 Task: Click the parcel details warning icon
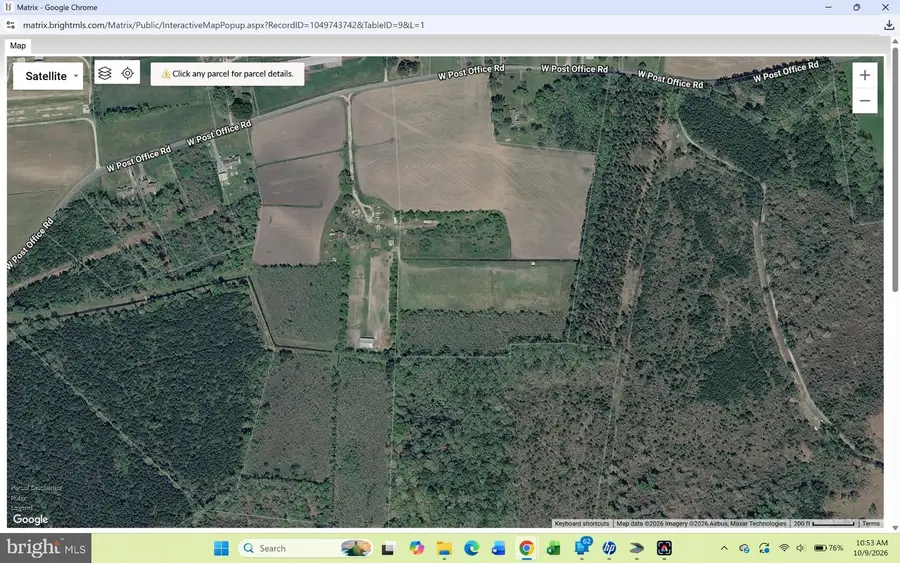click(166, 74)
